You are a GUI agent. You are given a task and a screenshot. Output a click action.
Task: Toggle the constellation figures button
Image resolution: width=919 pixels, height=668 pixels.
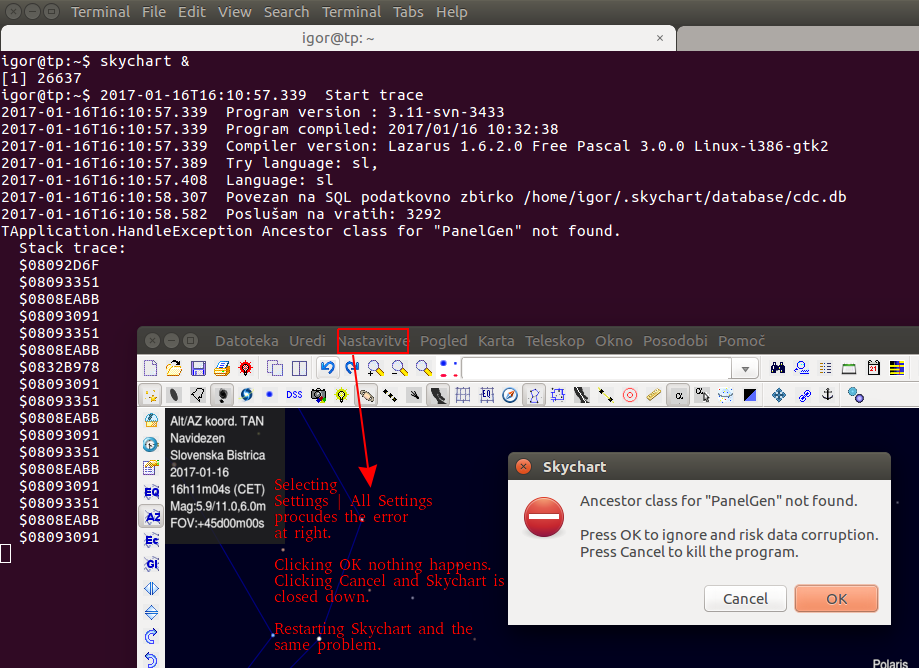pyautogui.click(x=534, y=396)
